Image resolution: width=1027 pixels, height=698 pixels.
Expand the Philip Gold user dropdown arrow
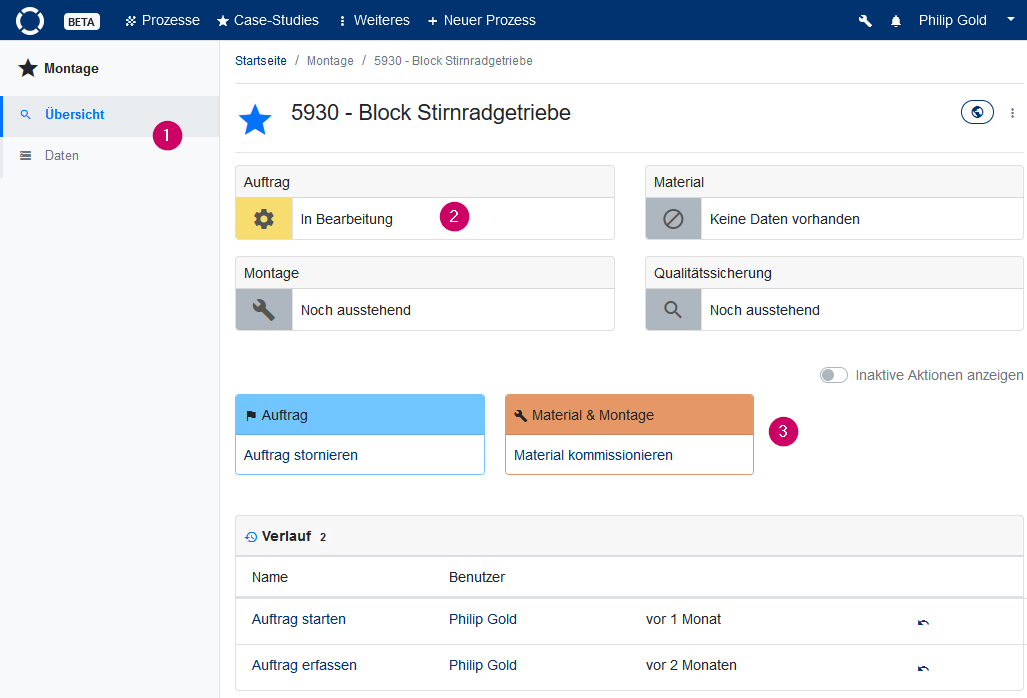pos(1011,20)
